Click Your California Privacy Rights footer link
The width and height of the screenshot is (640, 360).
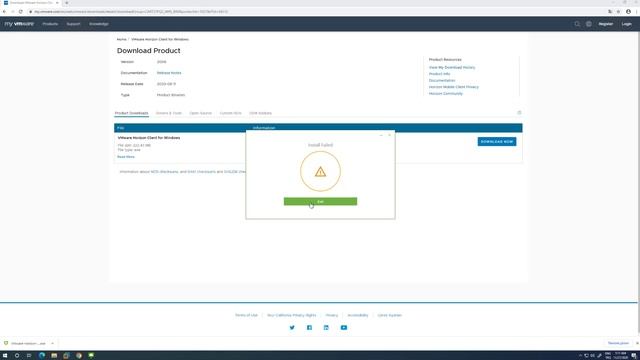pos(291,315)
